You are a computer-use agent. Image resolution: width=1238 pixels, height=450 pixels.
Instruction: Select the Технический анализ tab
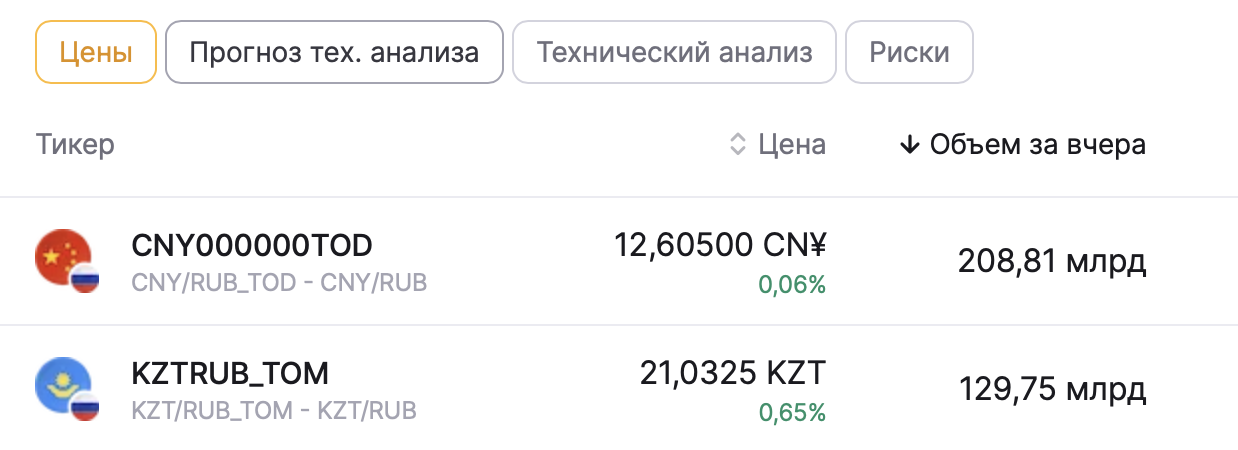tap(674, 52)
